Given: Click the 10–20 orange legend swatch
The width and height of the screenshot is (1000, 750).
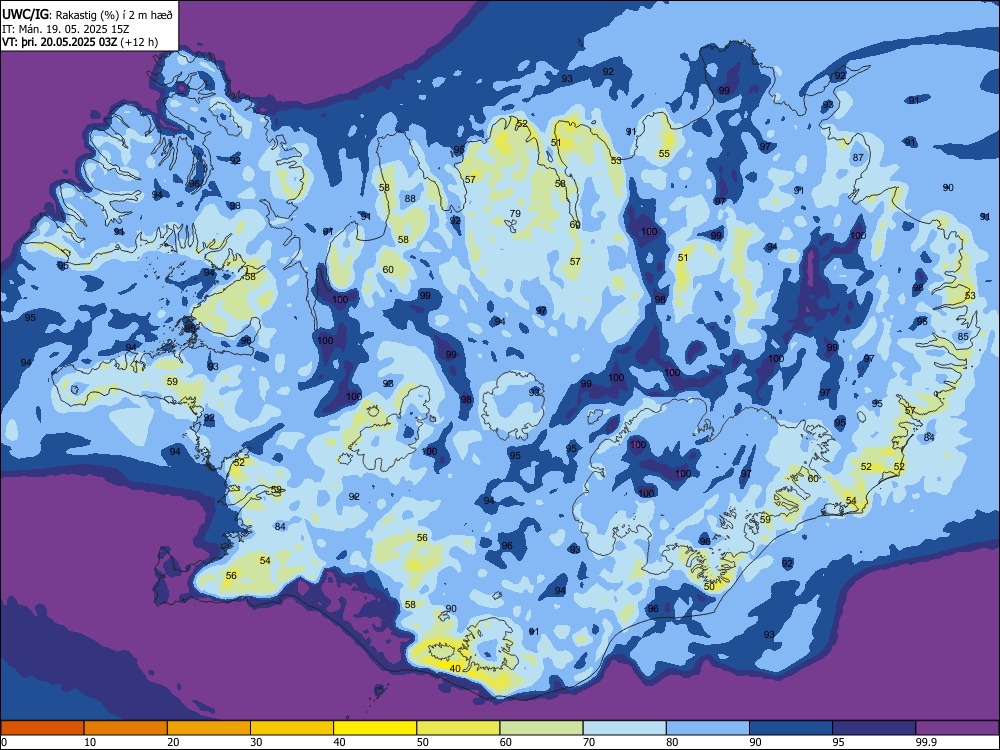Looking at the screenshot, I should pyautogui.click(x=126, y=728).
